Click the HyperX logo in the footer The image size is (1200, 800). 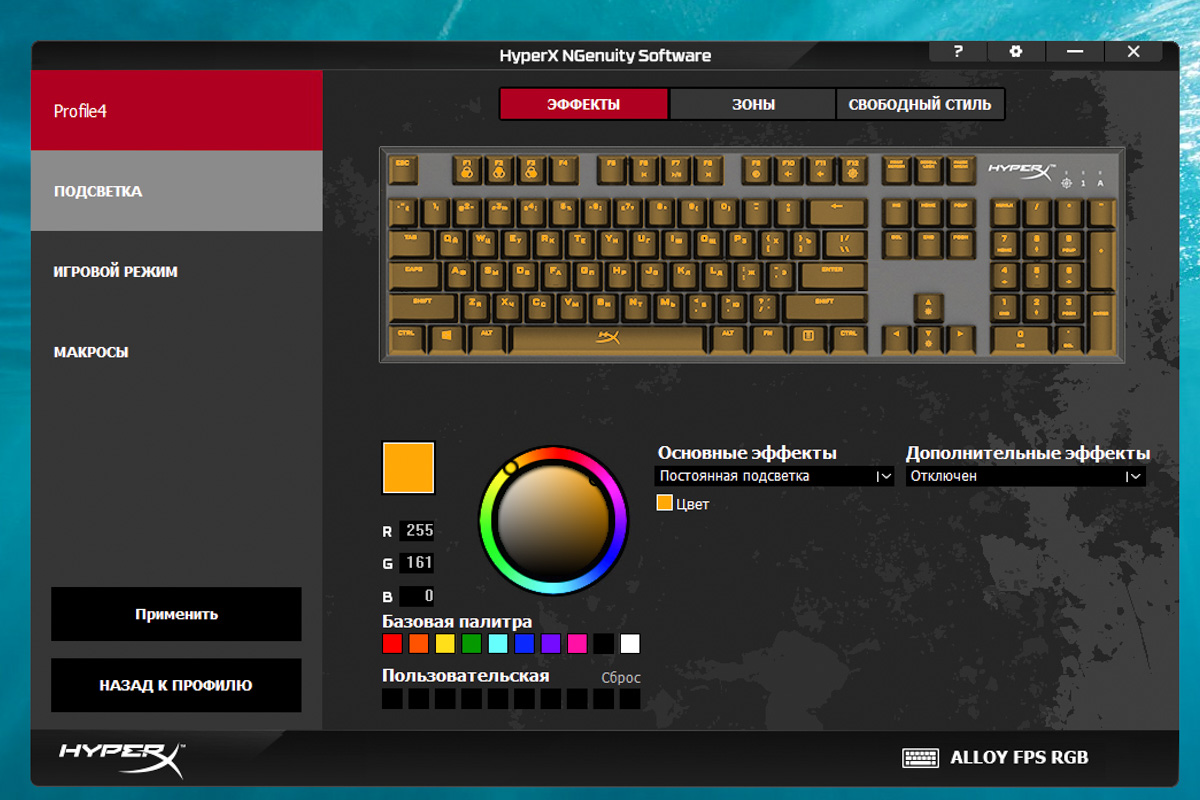click(x=122, y=758)
